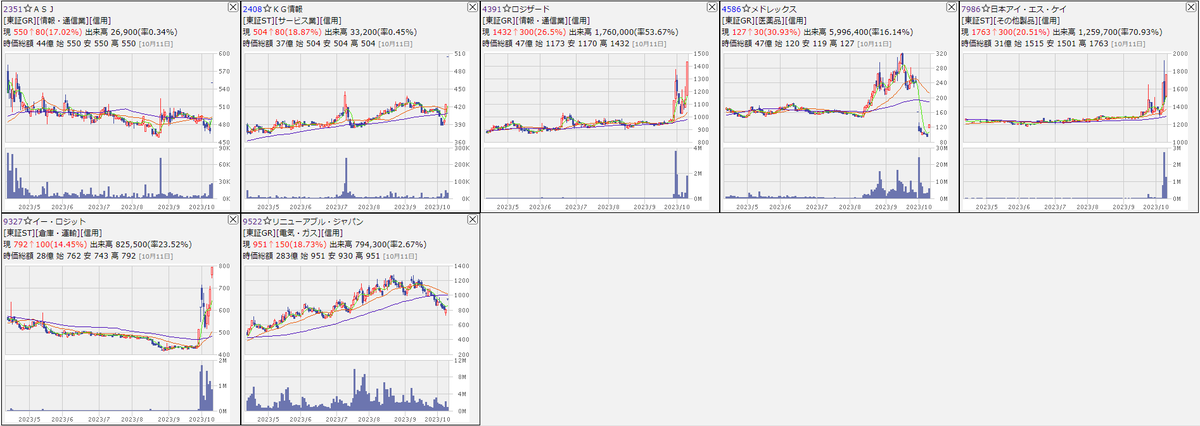Viewport: 1200px width, 426px height.
Task: Click the 4391 ロジザード price candlestick chart
Action: pyautogui.click(x=587, y=98)
